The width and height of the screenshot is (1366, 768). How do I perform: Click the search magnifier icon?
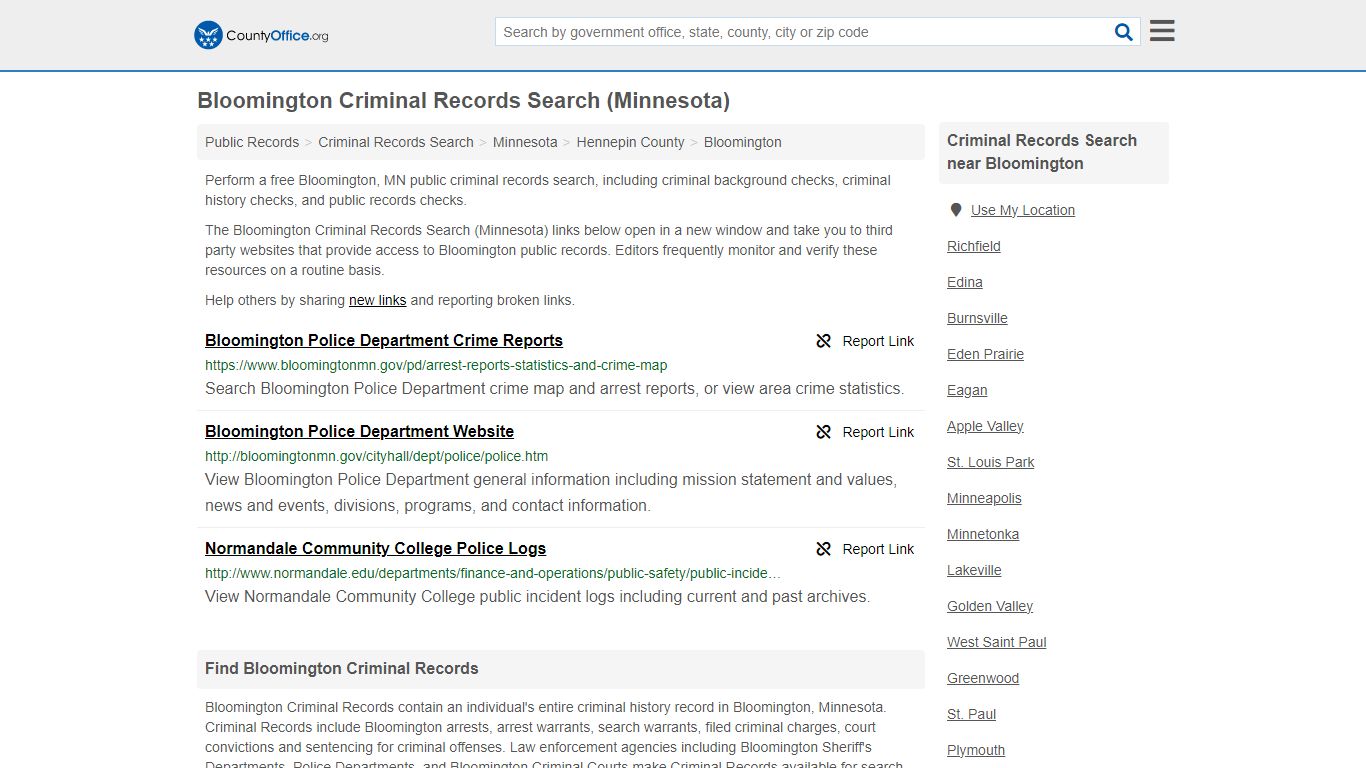1124,32
